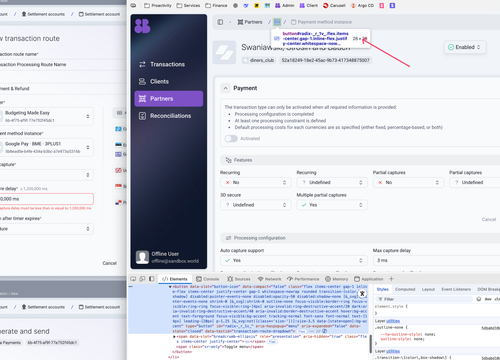Expand the breadcrumb-ellipsis span node
The width and height of the screenshot is (500, 360).
[x=174, y=337]
